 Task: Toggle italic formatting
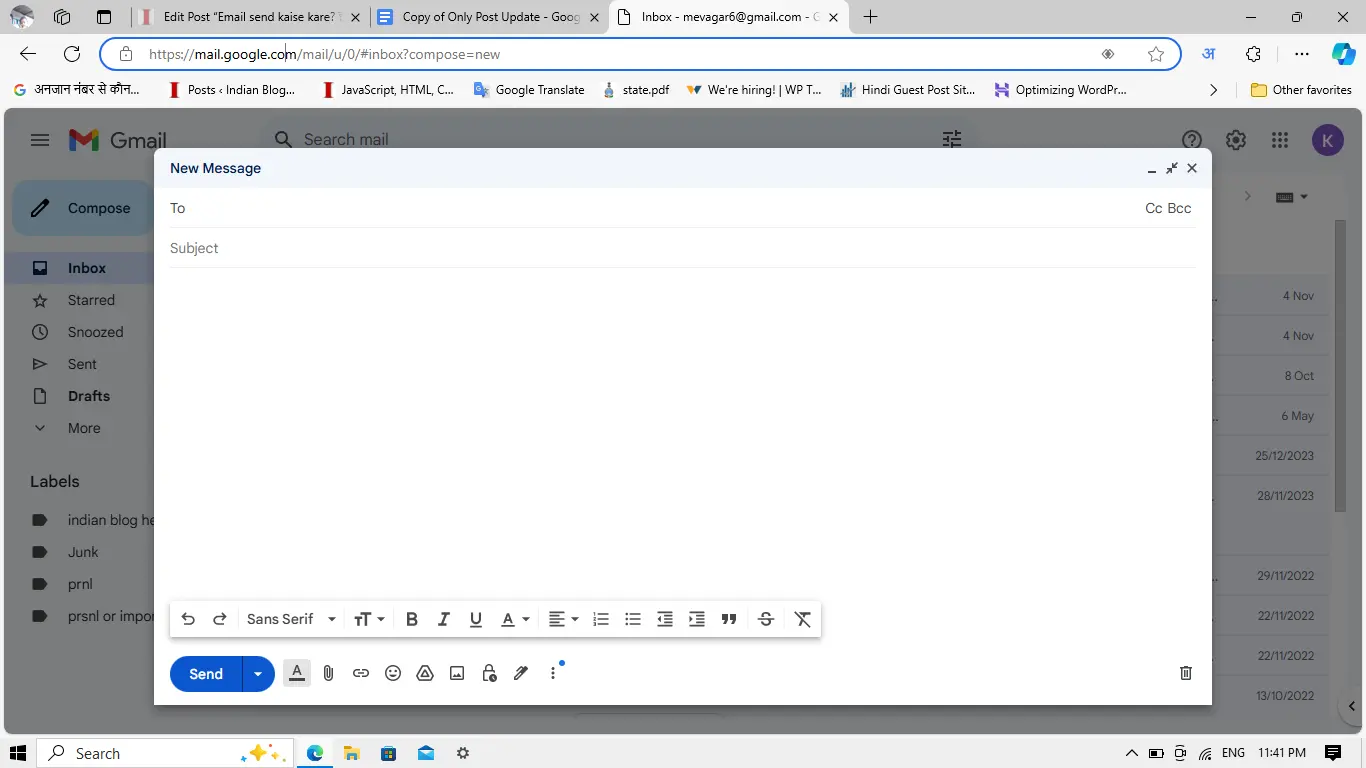click(444, 619)
